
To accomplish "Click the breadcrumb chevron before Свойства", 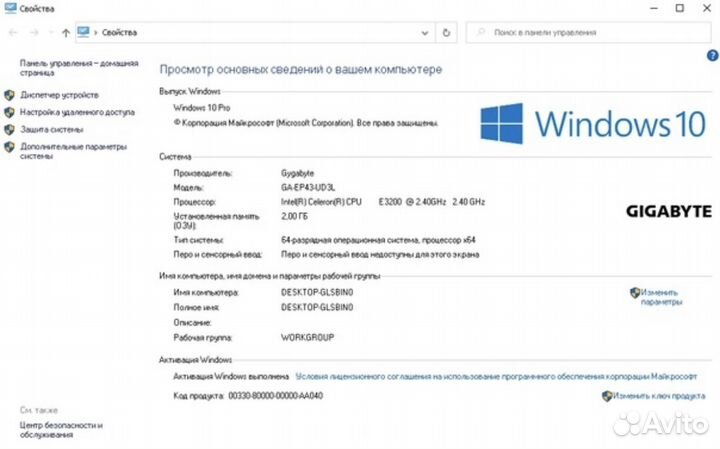I will coord(96,33).
